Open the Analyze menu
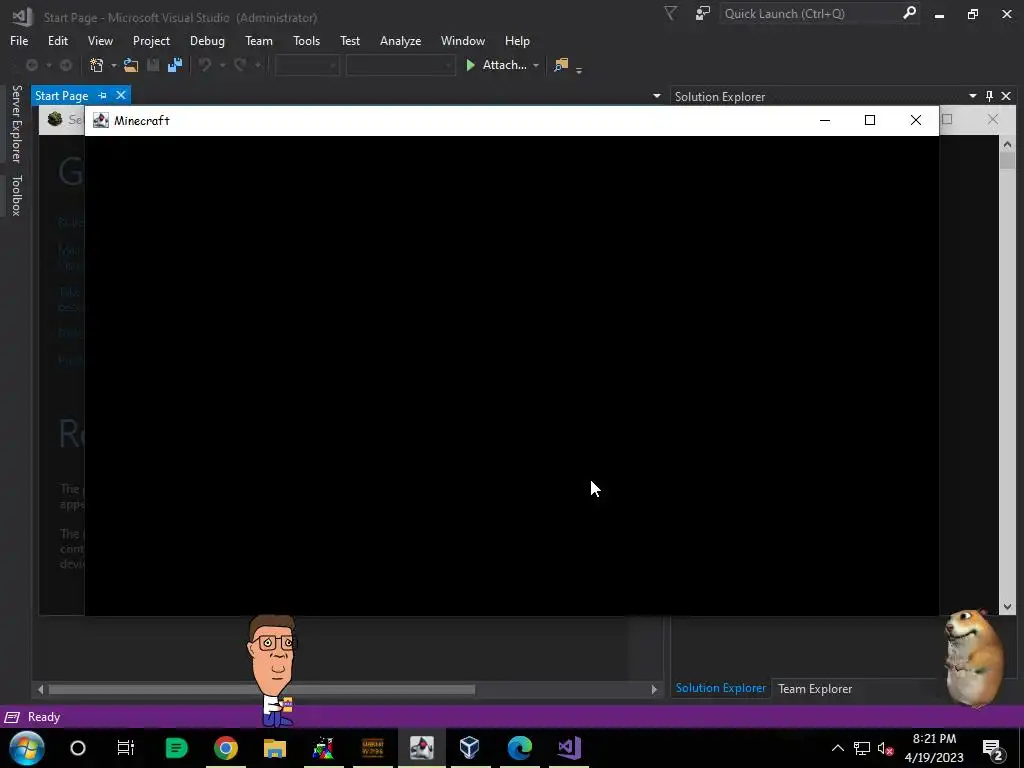This screenshot has width=1024, height=768. point(400,40)
